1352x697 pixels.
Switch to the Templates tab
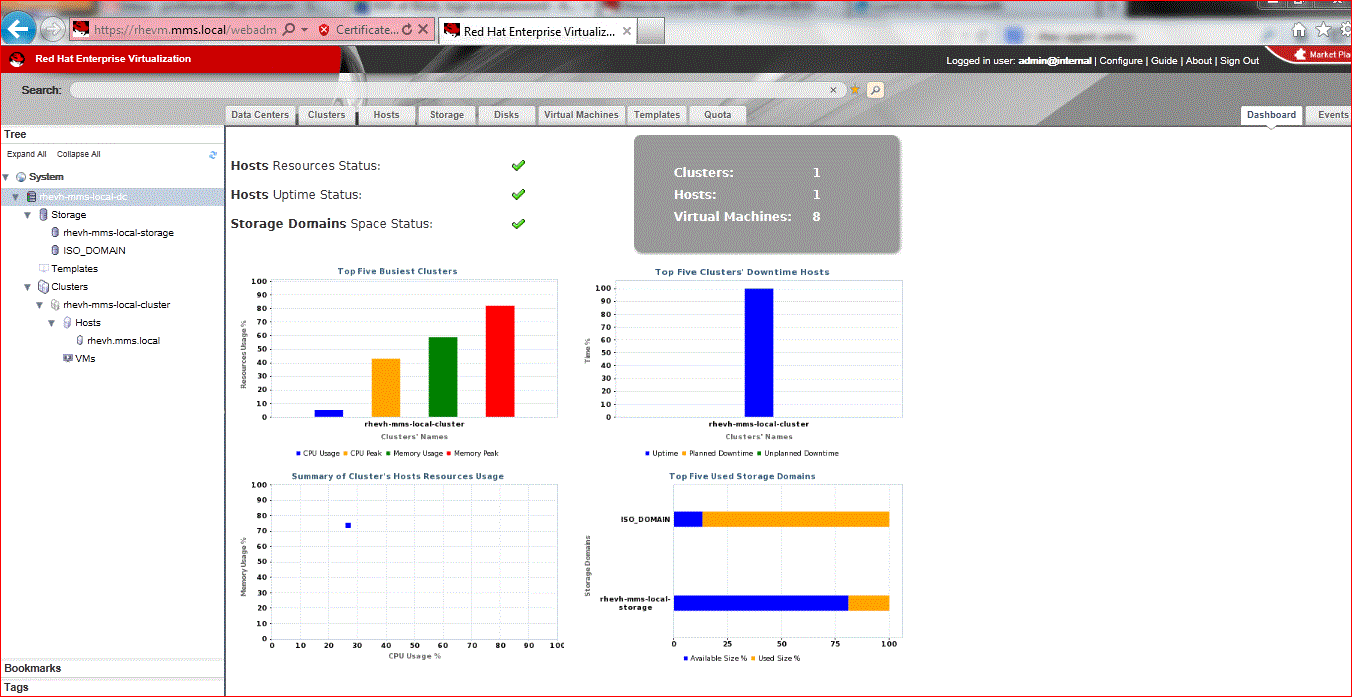click(657, 115)
